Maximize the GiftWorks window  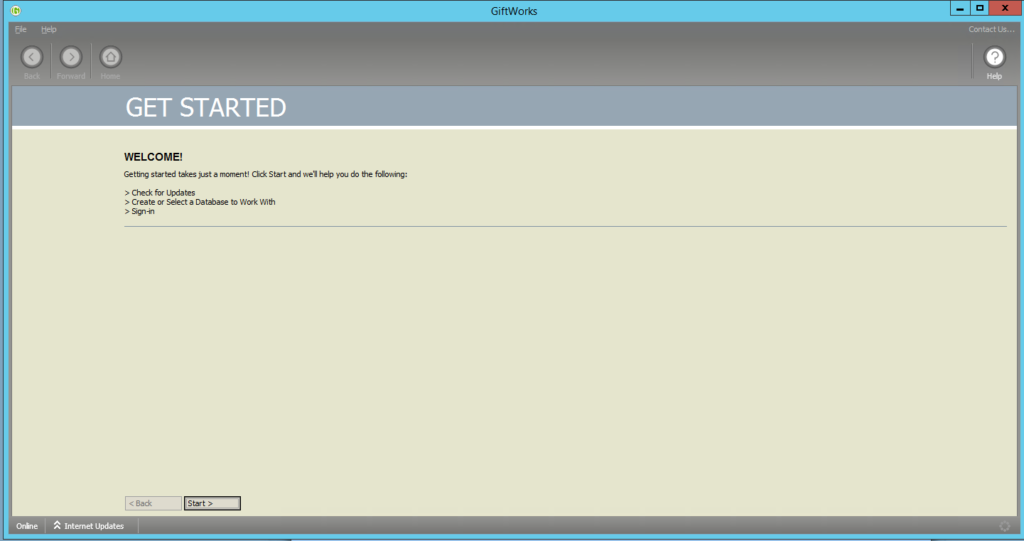click(980, 8)
